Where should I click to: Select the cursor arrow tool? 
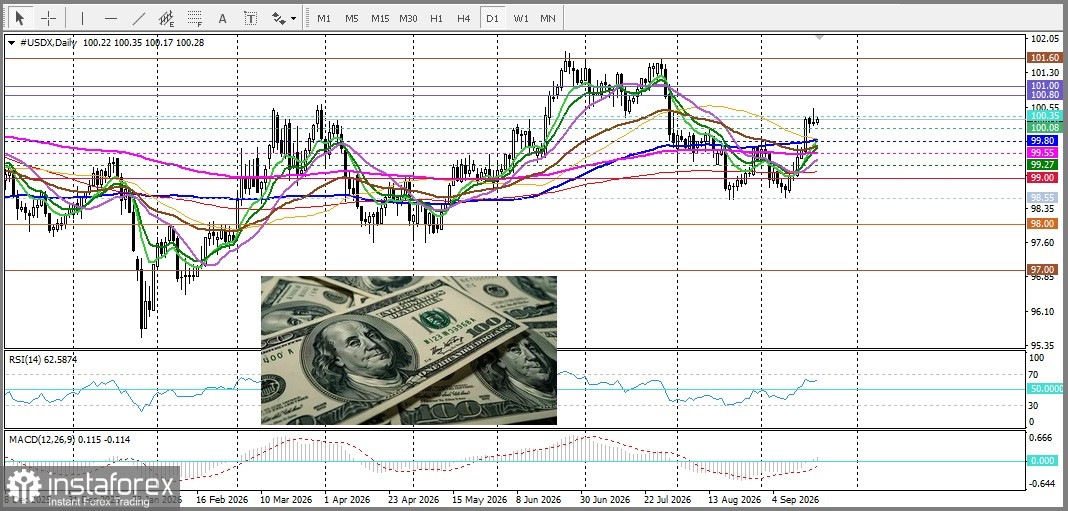click(20, 18)
